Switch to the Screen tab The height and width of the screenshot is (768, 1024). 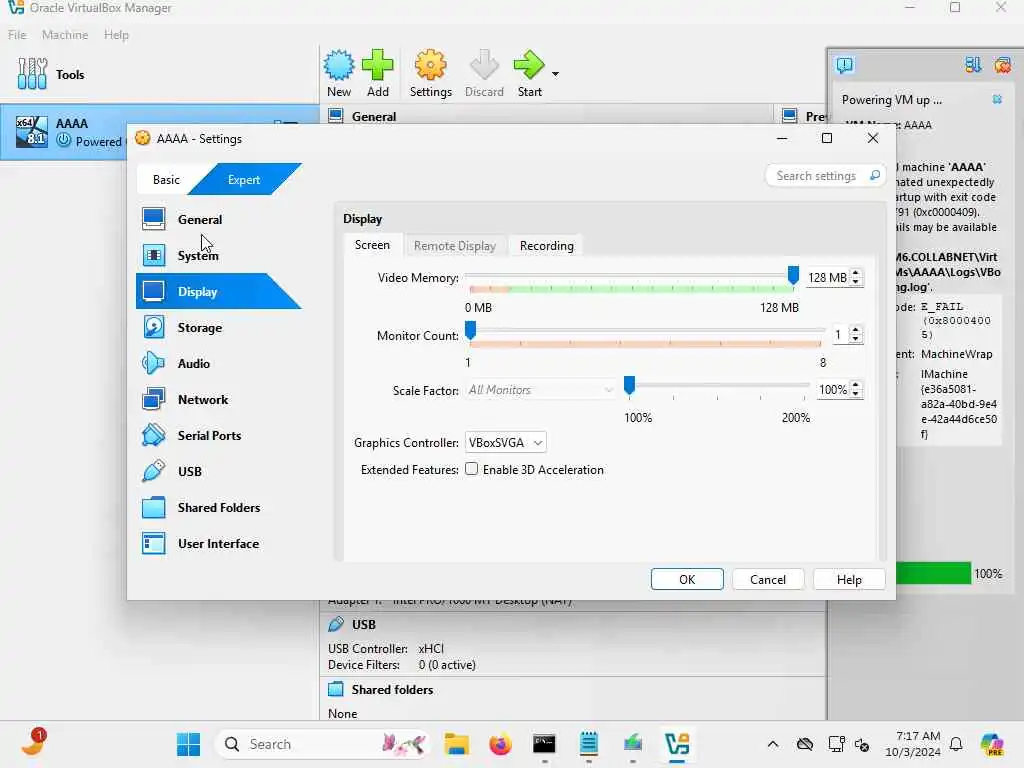(x=372, y=245)
